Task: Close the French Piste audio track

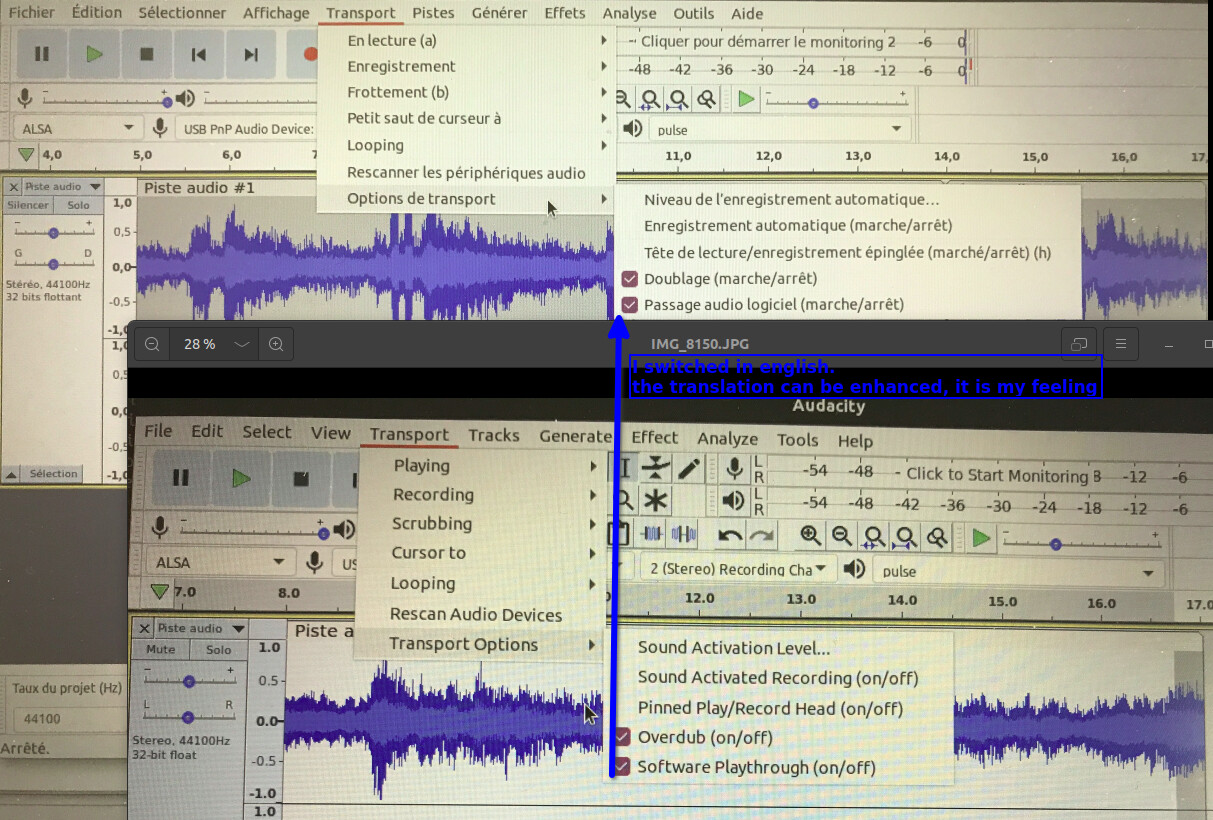Action: pyautogui.click(x=12, y=186)
